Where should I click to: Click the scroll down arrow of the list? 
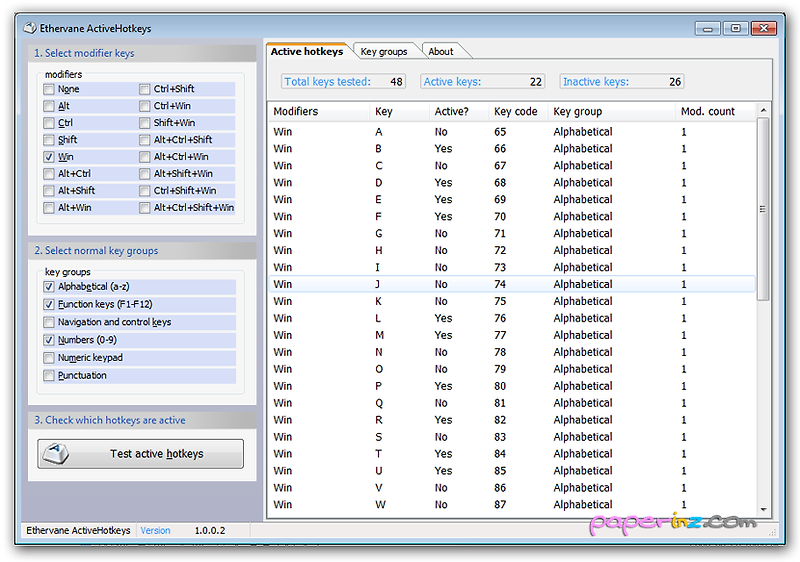click(763, 509)
